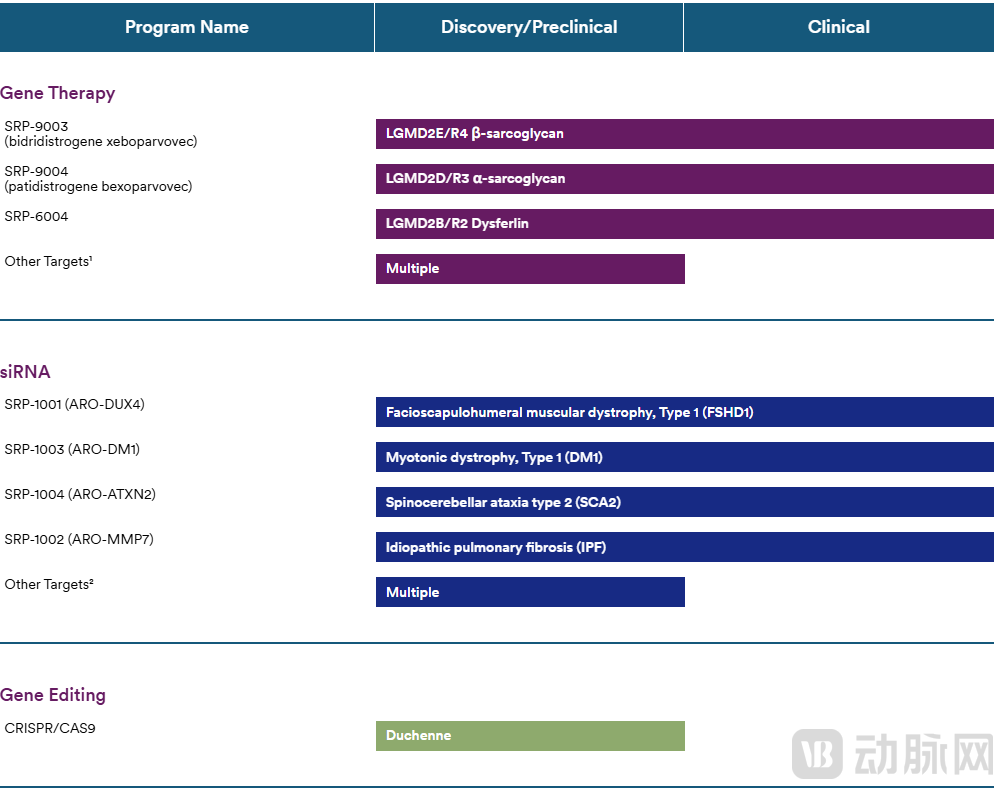Click the Gene Editing section heading
This screenshot has width=1003, height=789.
[x=53, y=695]
